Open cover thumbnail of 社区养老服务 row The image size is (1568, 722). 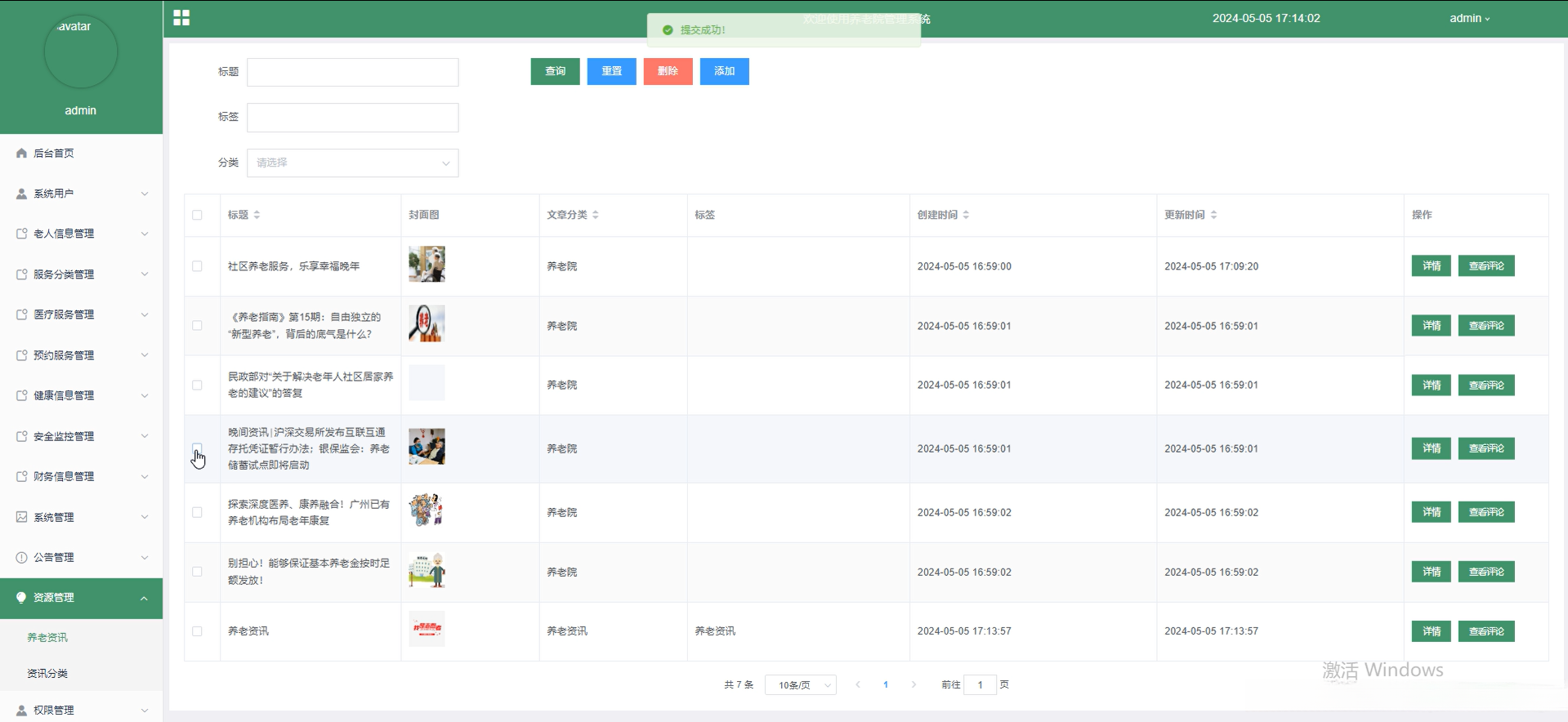tap(427, 265)
